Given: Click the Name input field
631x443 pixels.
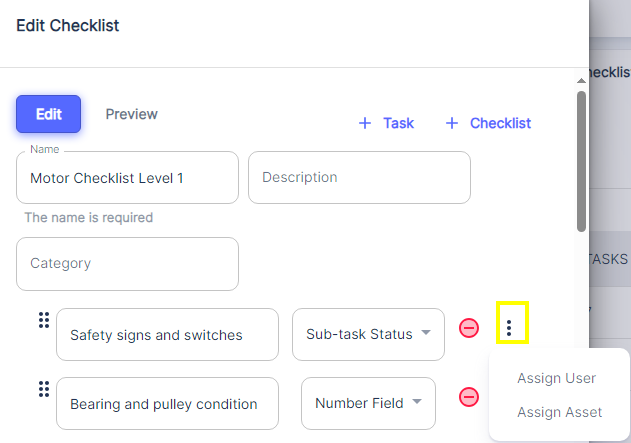Looking at the screenshot, I should pos(127,178).
